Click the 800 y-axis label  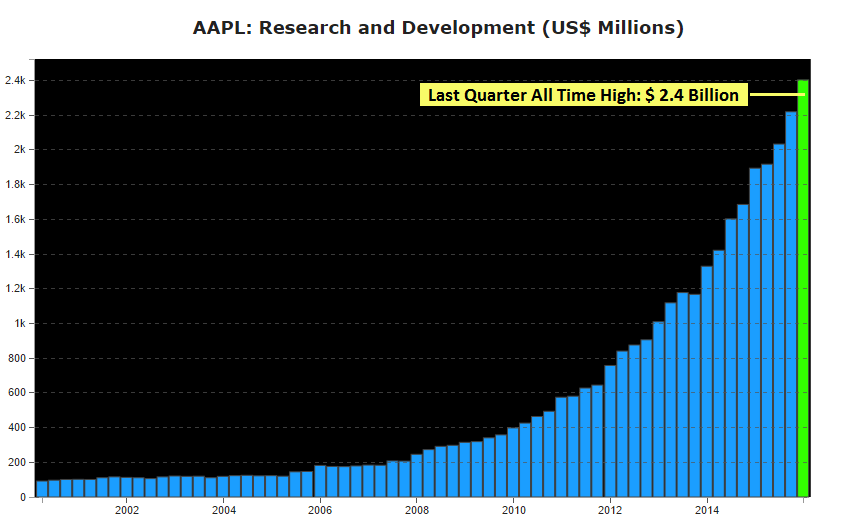coord(17,359)
